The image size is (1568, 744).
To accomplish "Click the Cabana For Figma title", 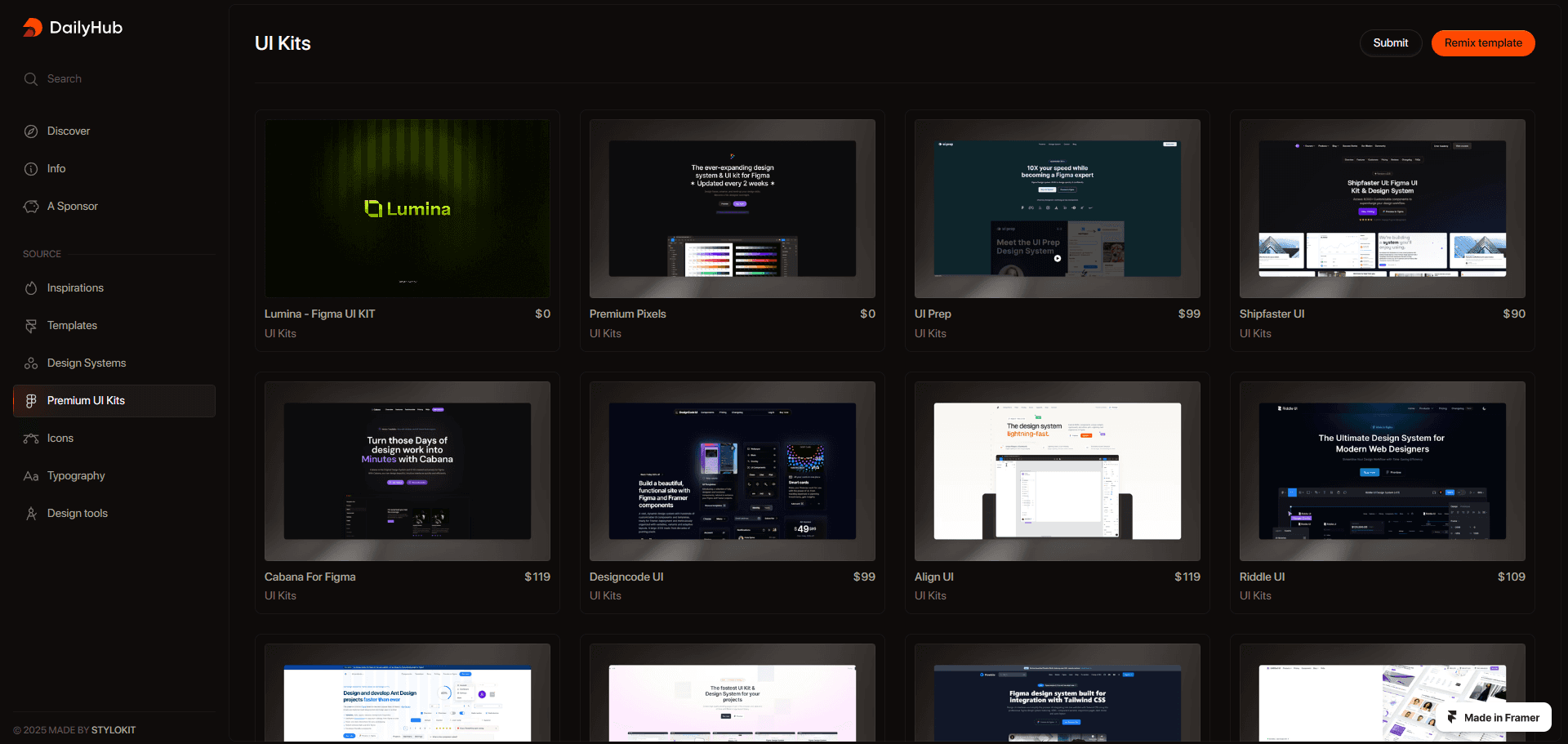I will point(310,577).
